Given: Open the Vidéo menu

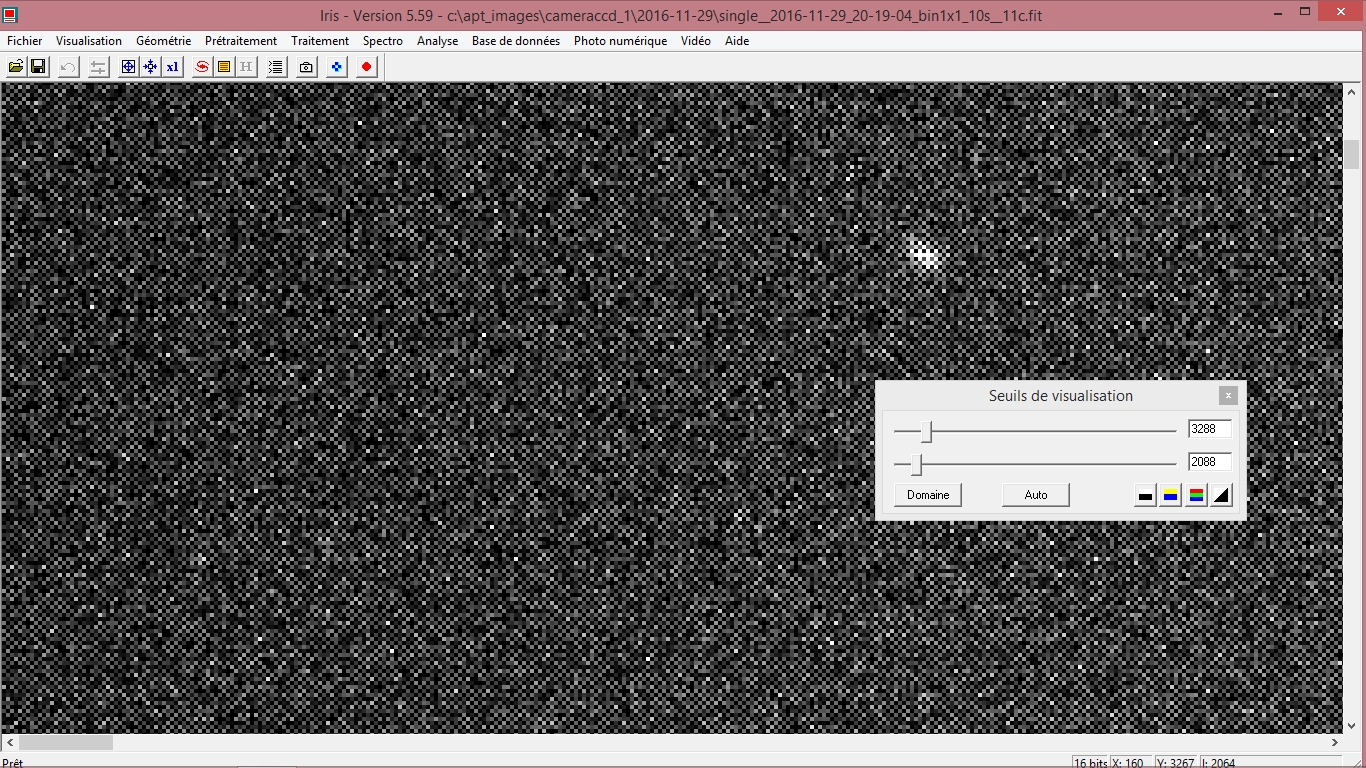Looking at the screenshot, I should pos(696,41).
